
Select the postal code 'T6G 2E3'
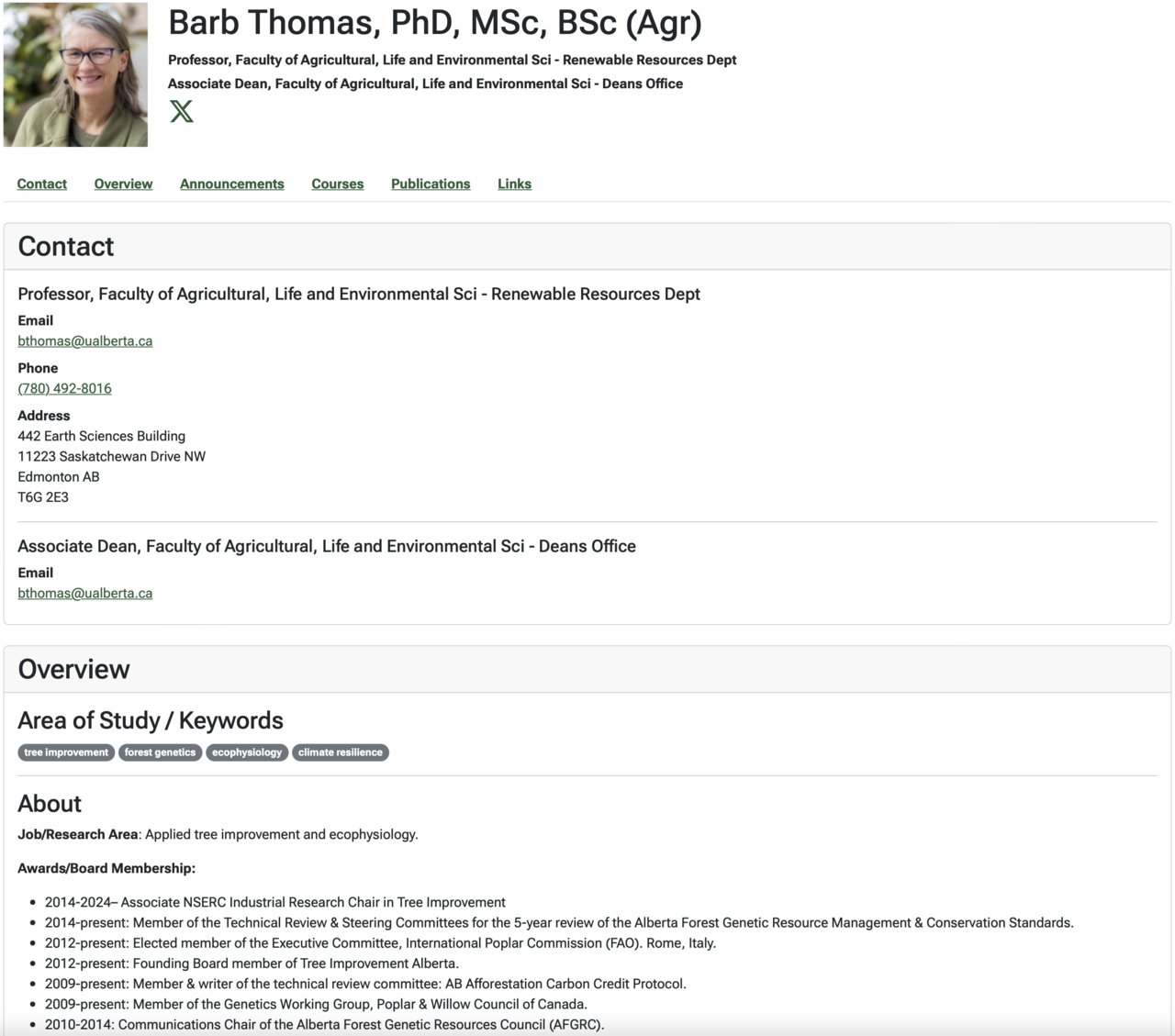pos(43,496)
